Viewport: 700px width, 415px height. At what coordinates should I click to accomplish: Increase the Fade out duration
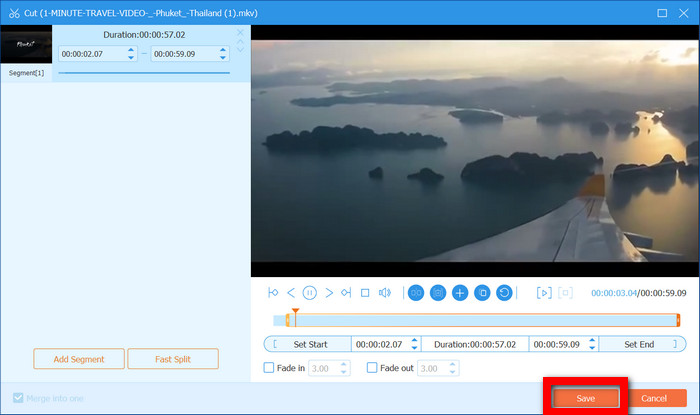pos(452,365)
